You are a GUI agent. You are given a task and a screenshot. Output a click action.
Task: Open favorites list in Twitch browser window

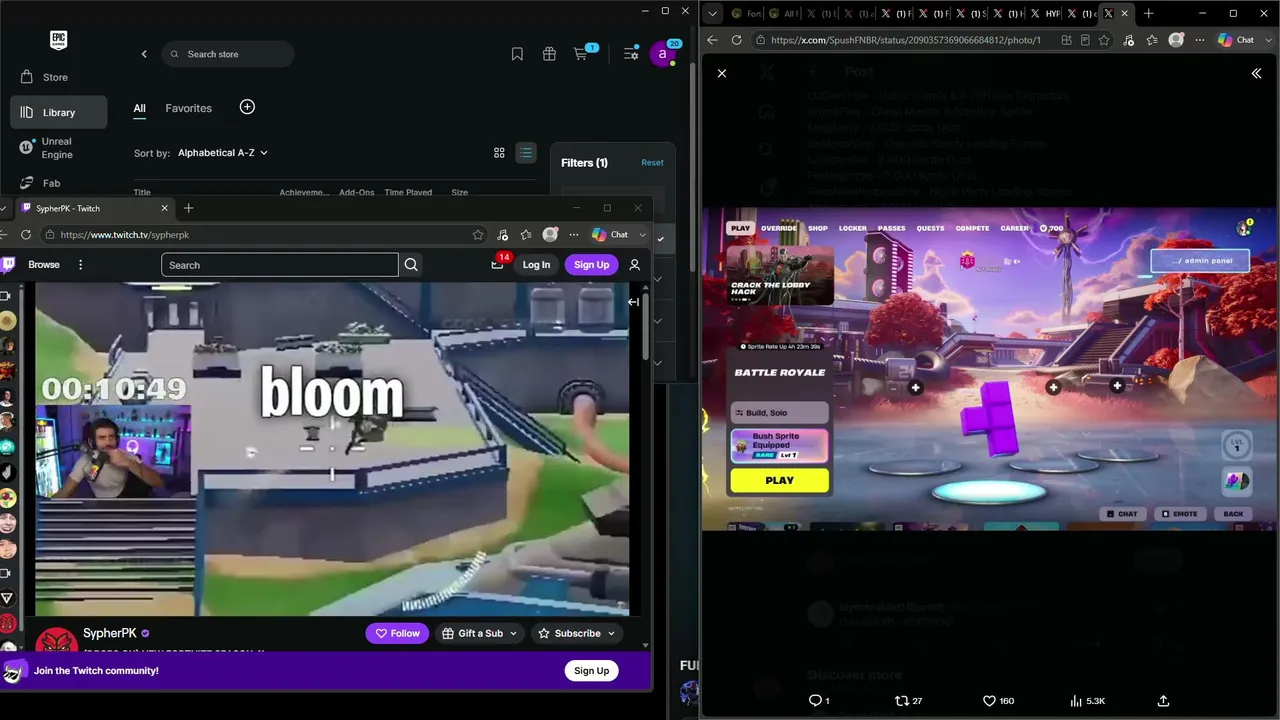[x=526, y=235]
